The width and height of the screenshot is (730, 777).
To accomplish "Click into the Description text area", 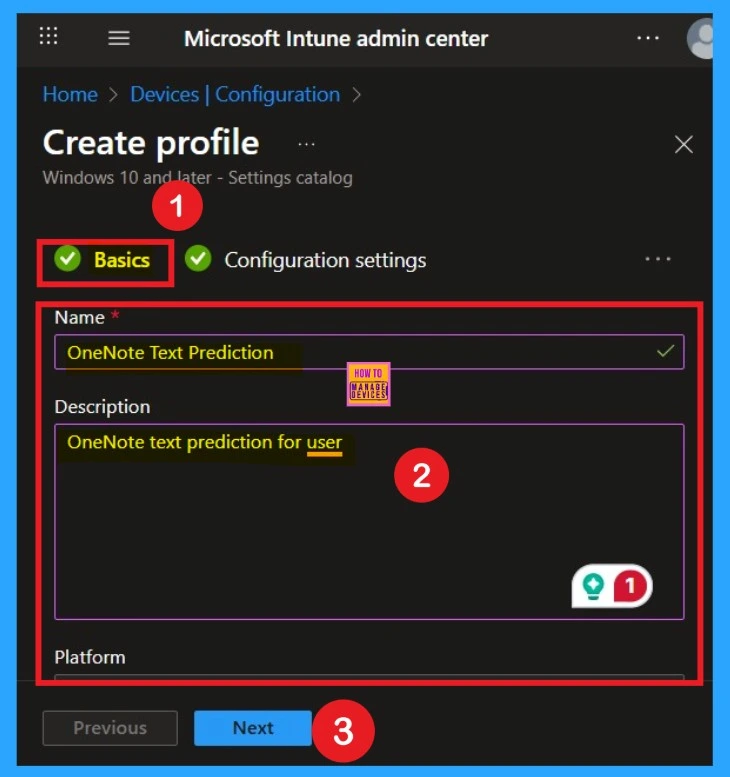I will point(369,521).
